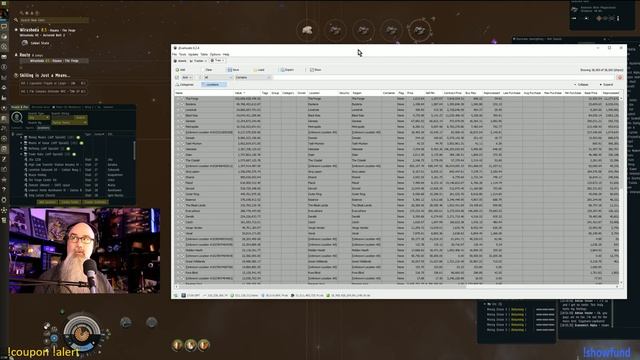The width and height of the screenshot is (640, 360).
Task: Click the character portrait in Neocom
Action: click(4, 13)
